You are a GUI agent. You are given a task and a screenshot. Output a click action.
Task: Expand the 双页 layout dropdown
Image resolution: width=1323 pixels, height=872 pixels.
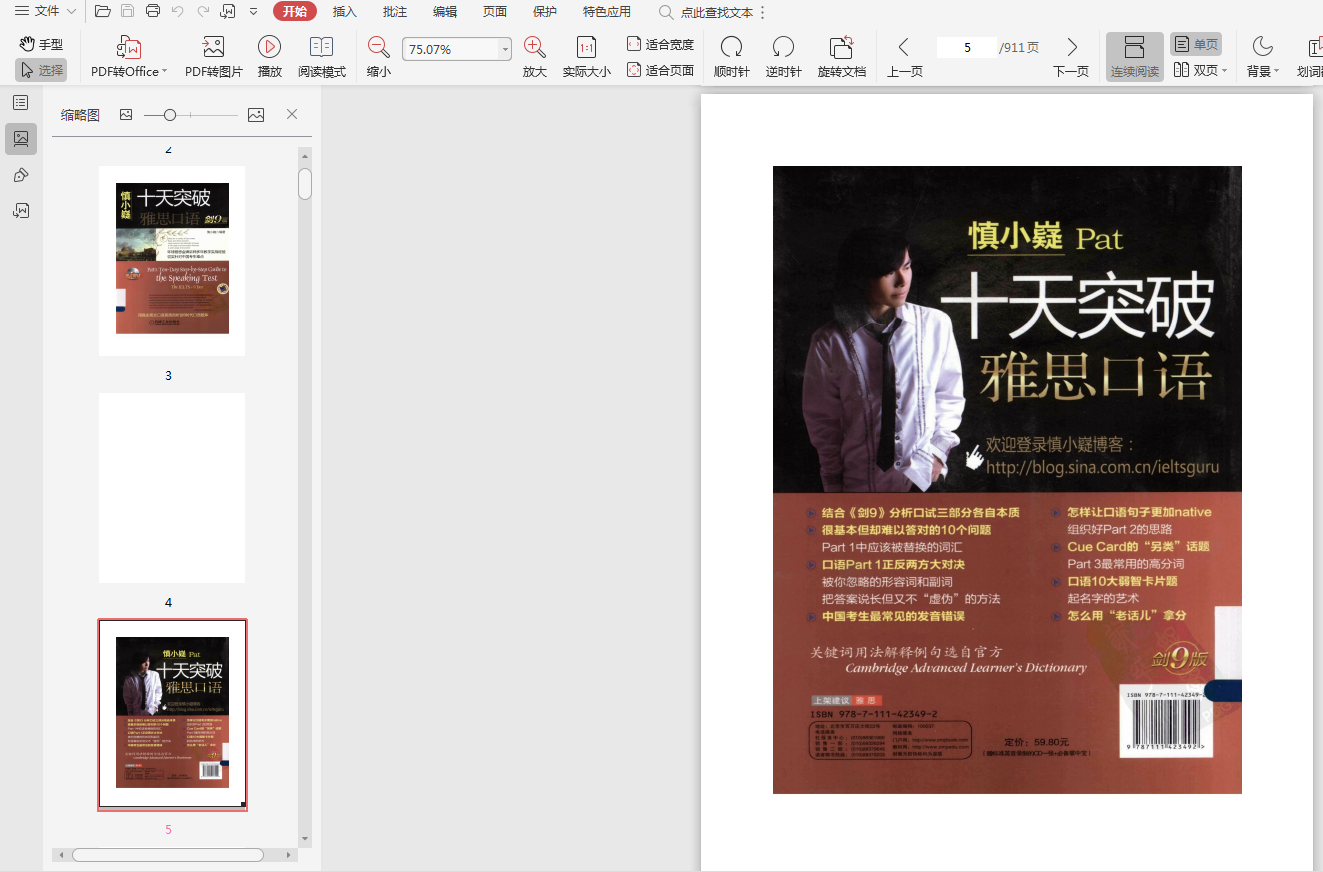pyautogui.click(x=1224, y=71)
